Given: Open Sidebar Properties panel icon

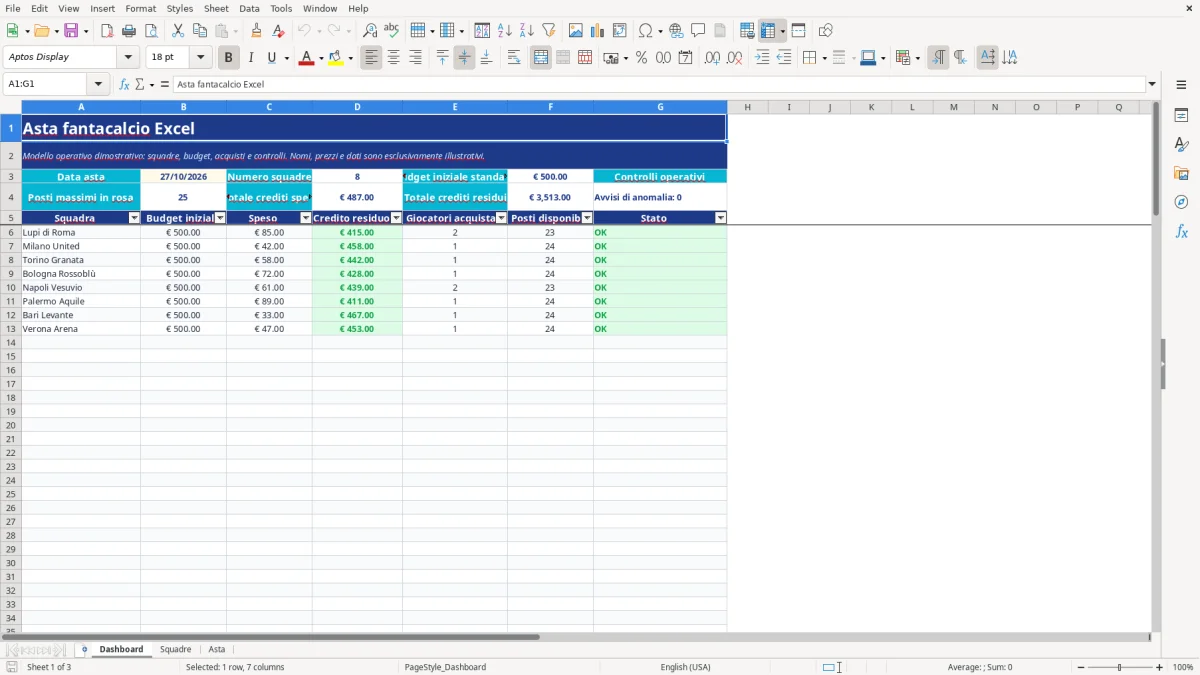Looking at the screenshot, I should click(x=1181, y=116).
